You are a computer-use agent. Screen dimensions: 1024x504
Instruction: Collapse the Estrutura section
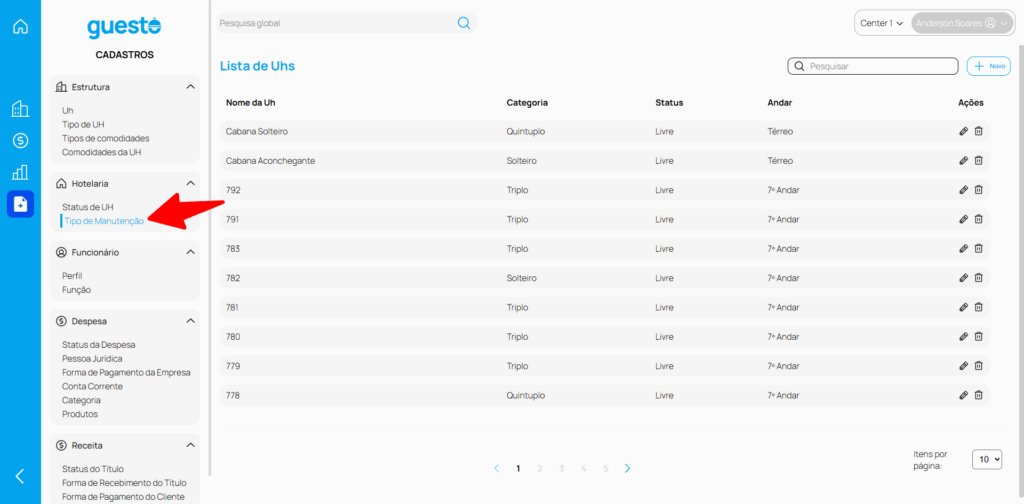pos(190,87)
